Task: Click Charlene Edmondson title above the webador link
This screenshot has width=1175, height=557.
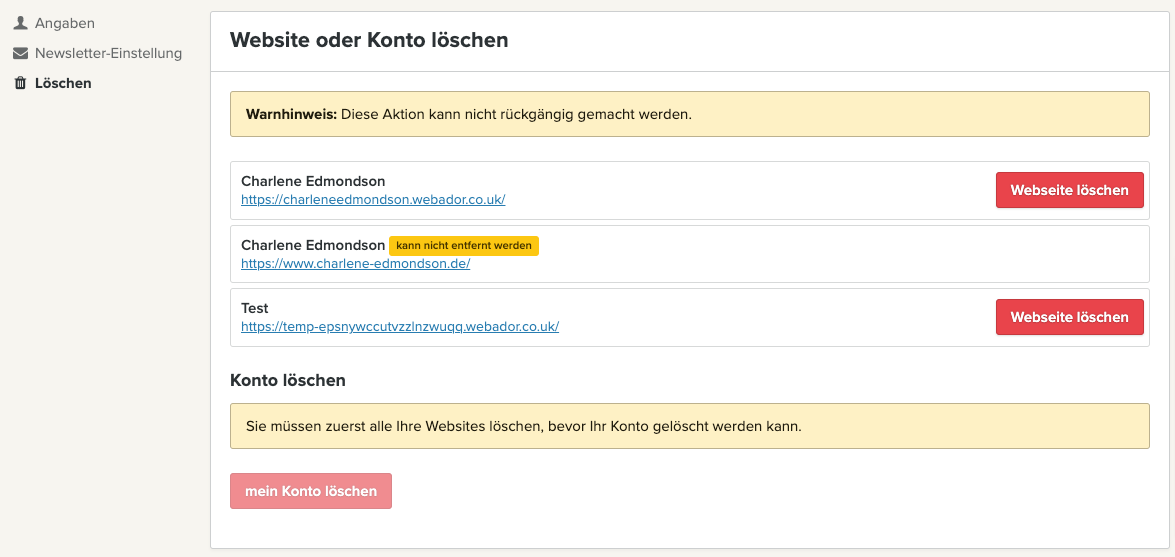Action: point(313,181)
